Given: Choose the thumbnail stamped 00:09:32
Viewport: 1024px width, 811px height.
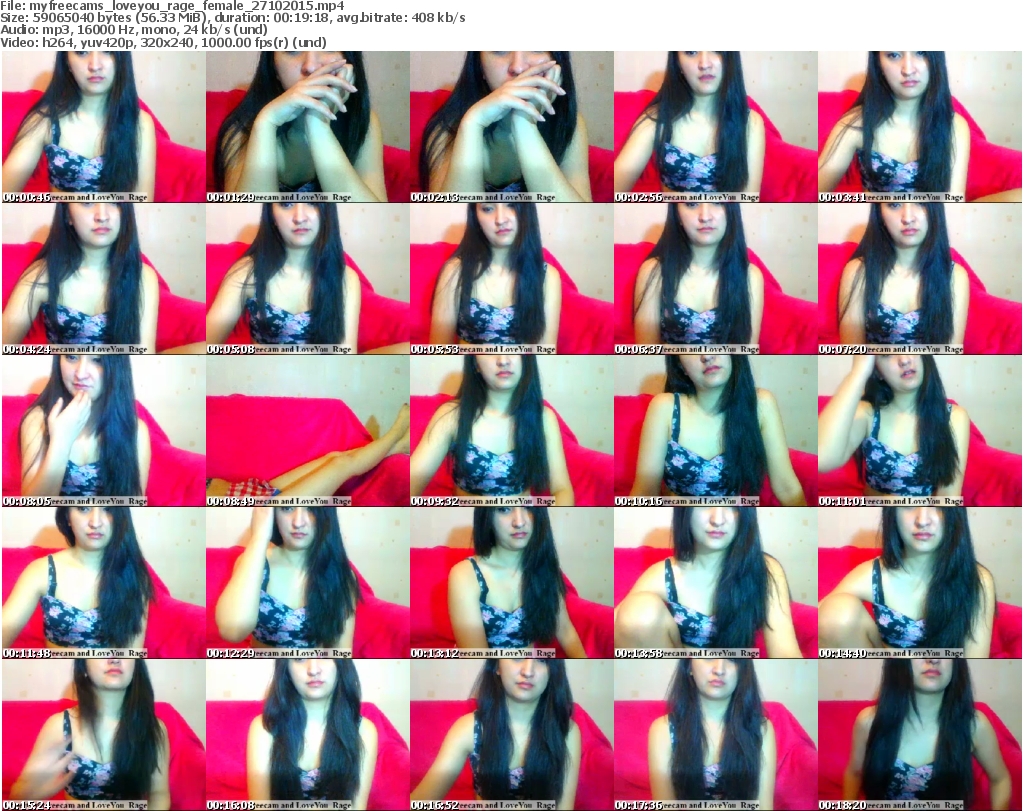Looking at the screenshot, I should coord(511,431).
